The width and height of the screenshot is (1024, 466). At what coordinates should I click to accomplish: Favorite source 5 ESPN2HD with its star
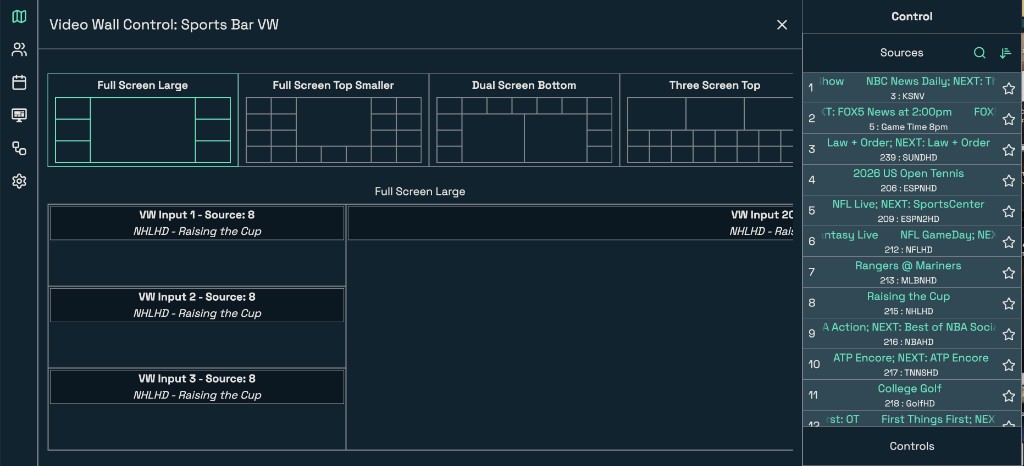[x=1008, y=211]
